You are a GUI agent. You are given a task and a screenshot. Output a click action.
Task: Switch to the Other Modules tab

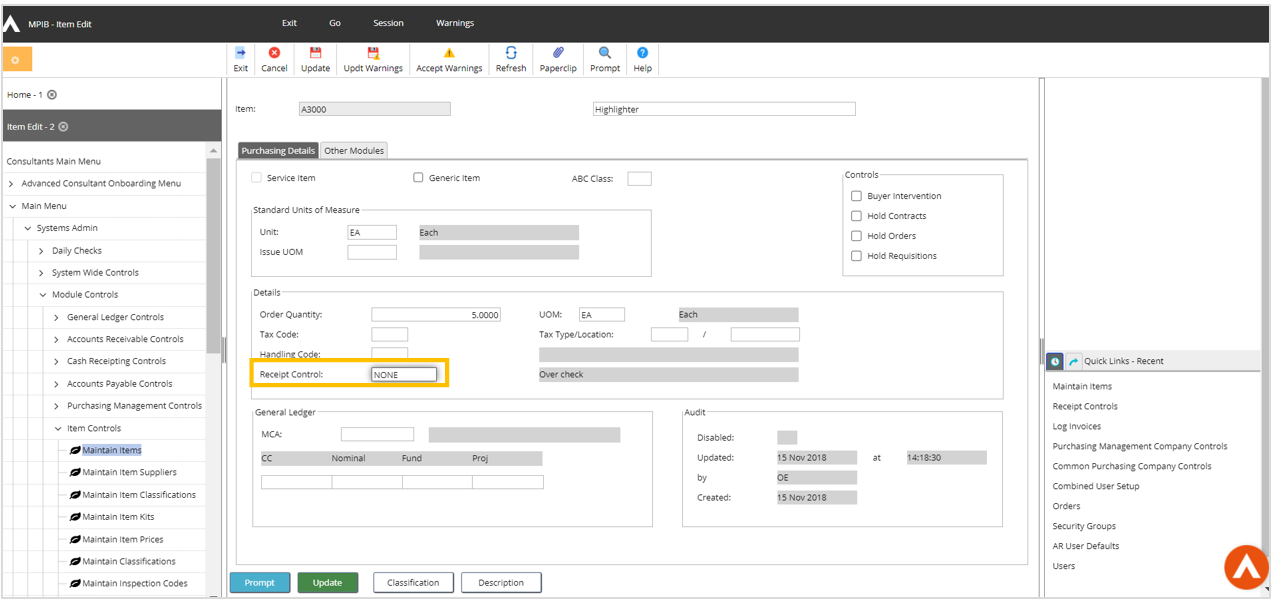pos(354,150)
